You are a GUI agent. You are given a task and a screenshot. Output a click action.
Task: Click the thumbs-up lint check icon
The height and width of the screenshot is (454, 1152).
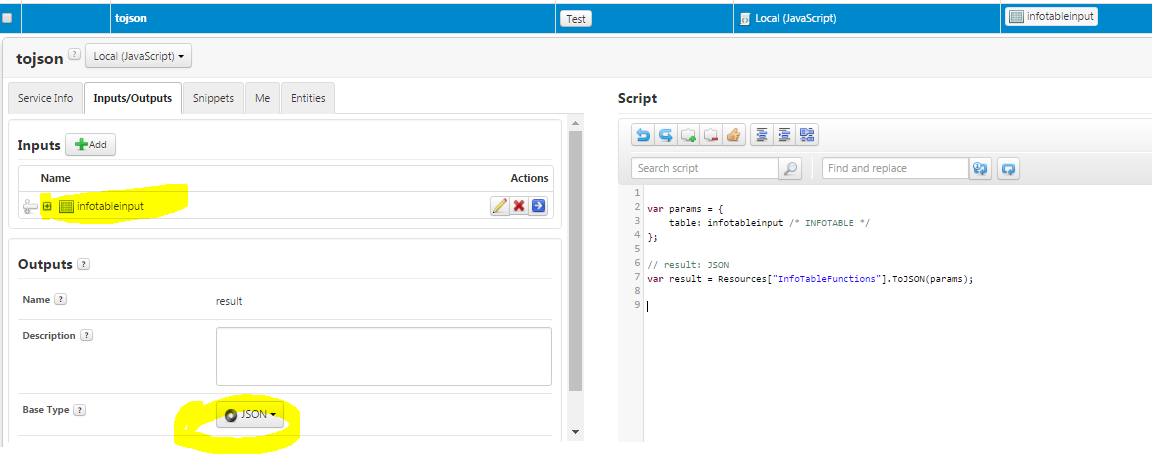[733, 135]
